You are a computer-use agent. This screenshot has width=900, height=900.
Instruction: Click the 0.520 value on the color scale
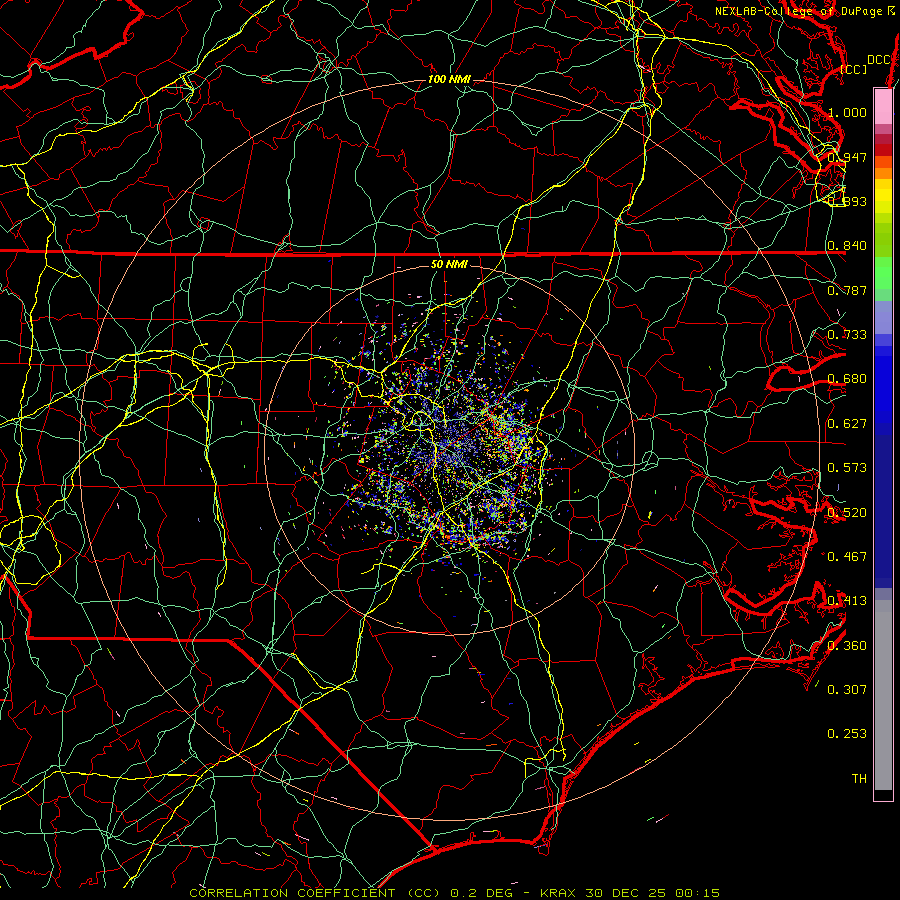click(x=847, y=512)
